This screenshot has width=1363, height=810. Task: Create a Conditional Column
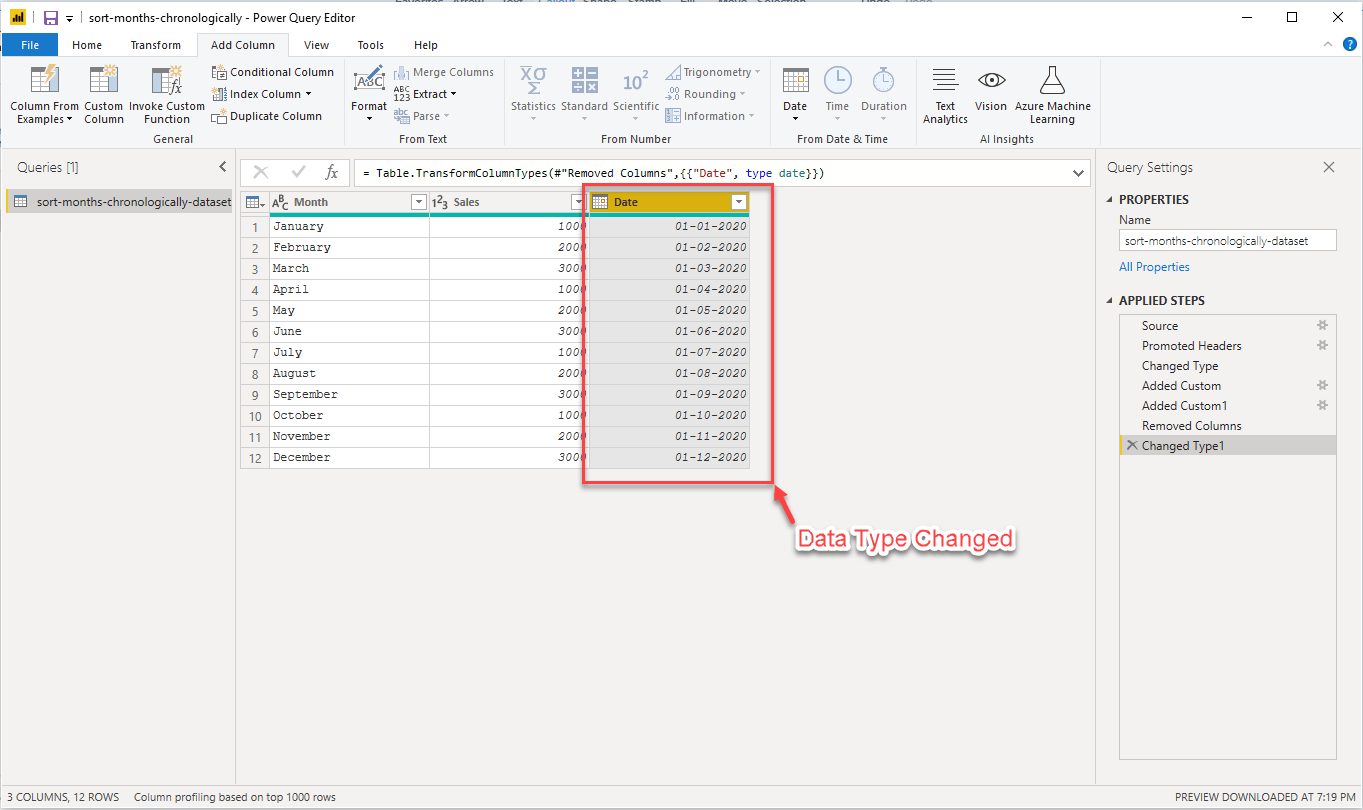click(x=272, y=71)
